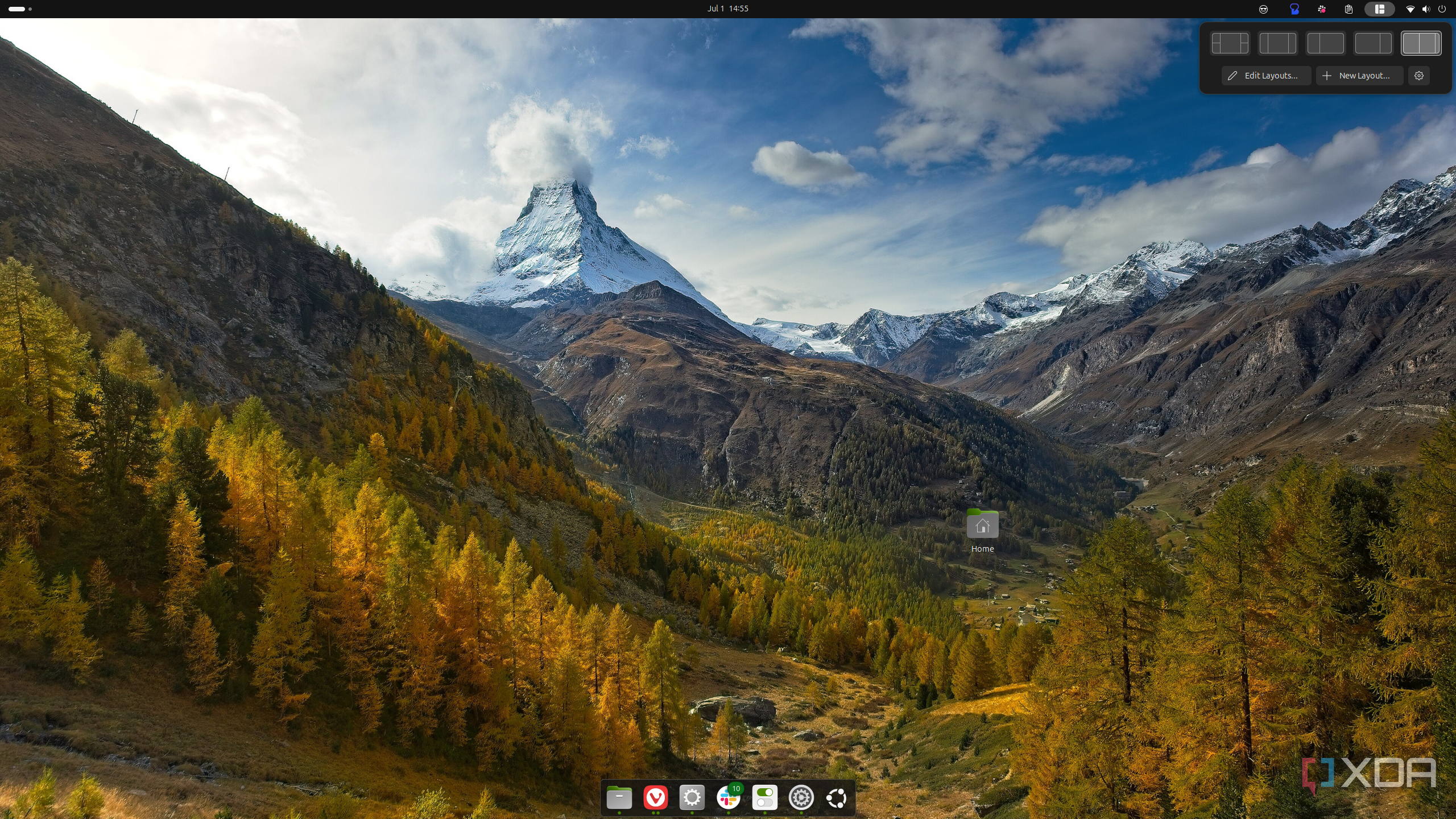Select the highlighted active layout thumbnail
Viewport: 1456px width, 819px height.
click(1421, 43)
